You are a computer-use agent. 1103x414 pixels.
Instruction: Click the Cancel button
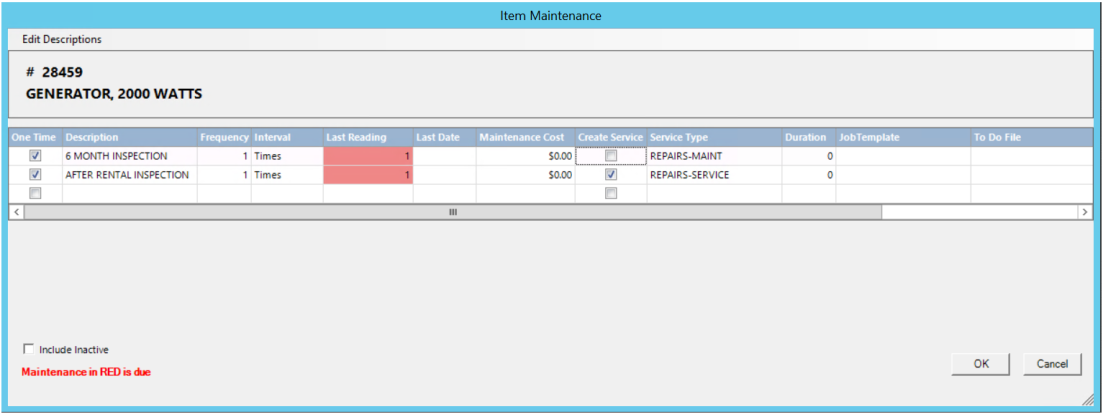click(1052, 363)
